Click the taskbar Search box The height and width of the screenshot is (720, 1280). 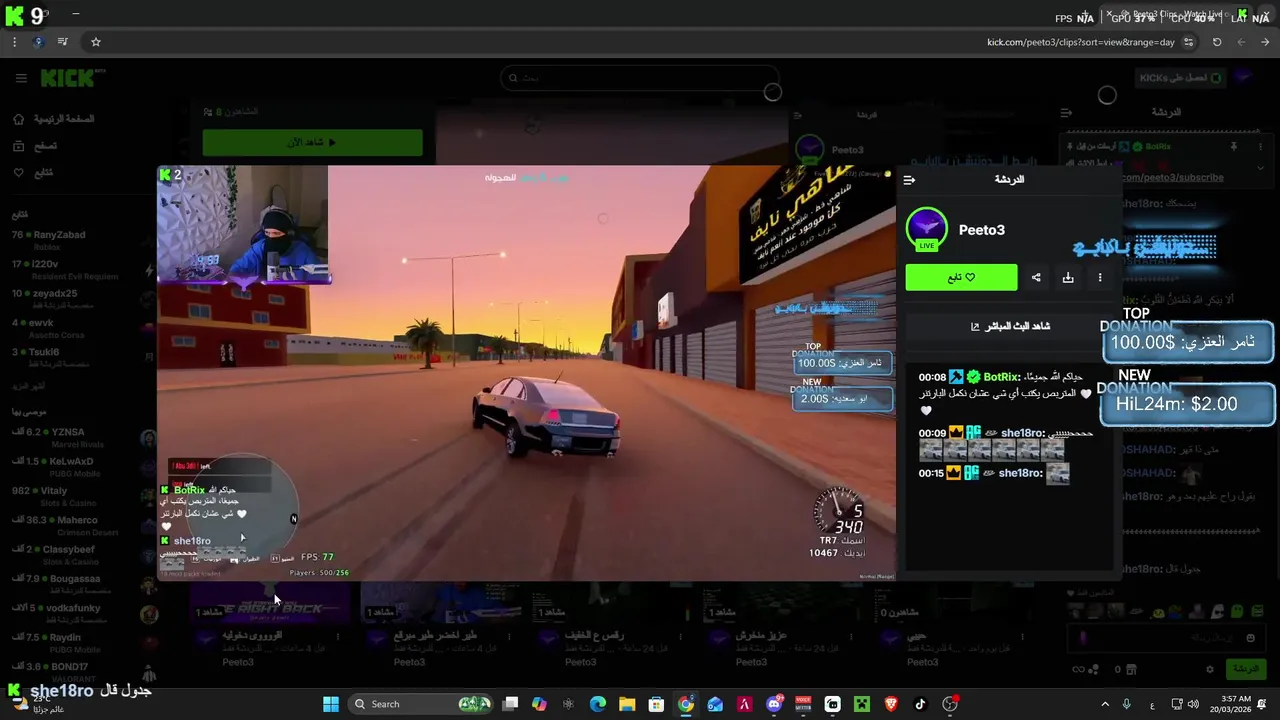420,704
